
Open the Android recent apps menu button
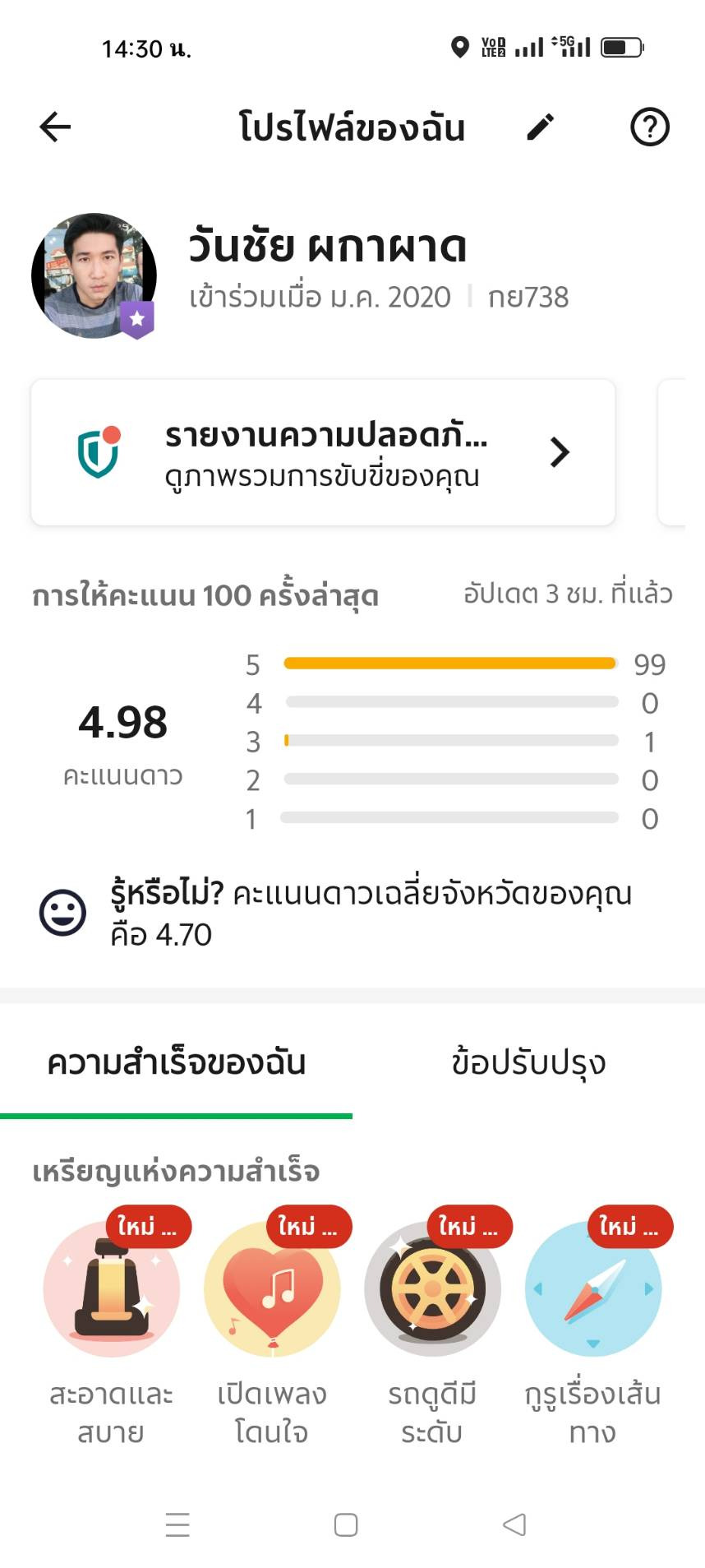(x=177, y=1524)
